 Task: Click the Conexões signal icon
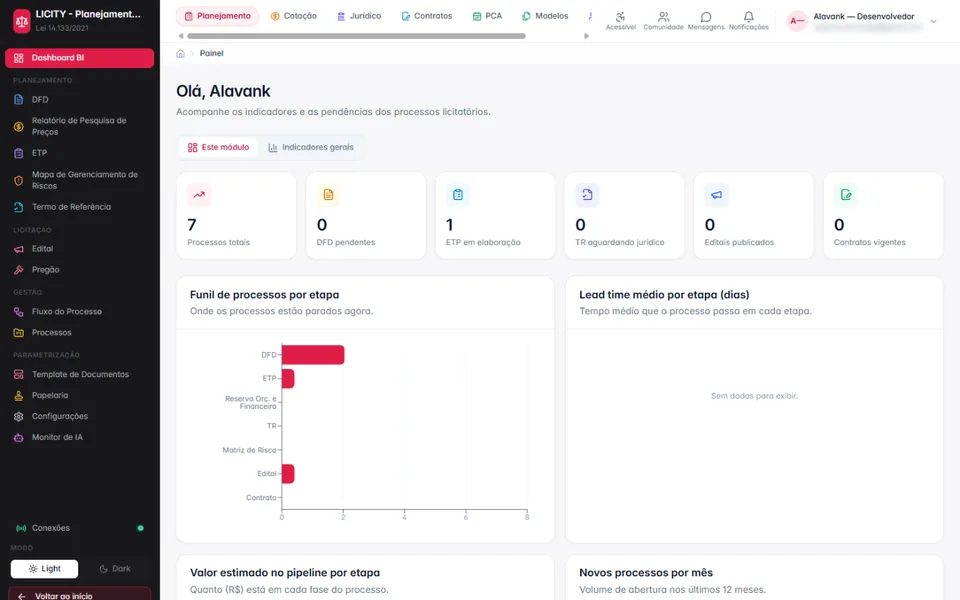click(x=21, y=528)
